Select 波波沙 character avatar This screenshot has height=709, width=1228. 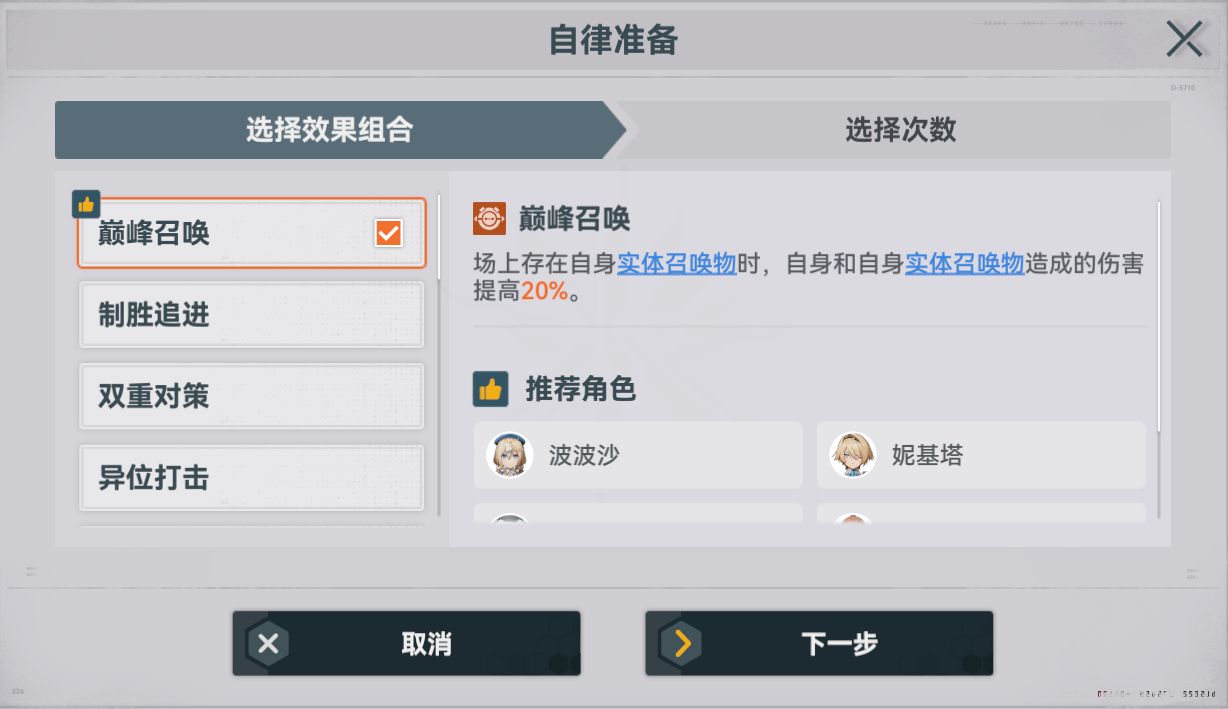tap(510, 455)
